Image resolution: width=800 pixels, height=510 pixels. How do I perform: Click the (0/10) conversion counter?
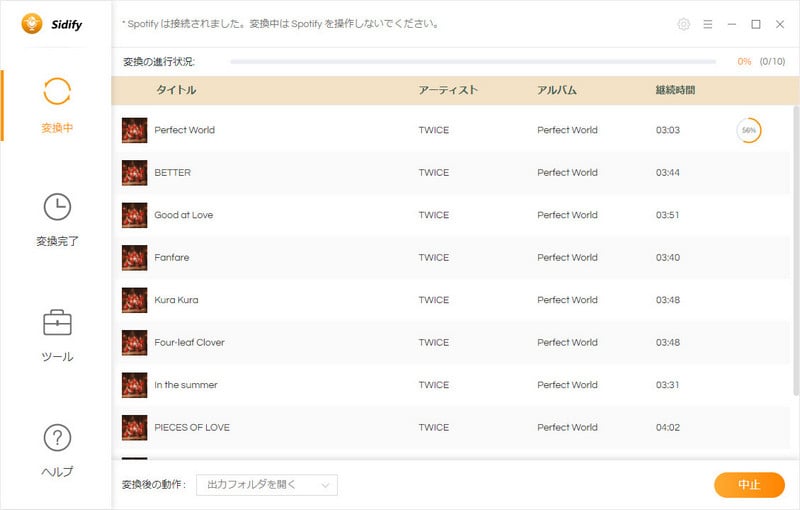tap(772, 62)
